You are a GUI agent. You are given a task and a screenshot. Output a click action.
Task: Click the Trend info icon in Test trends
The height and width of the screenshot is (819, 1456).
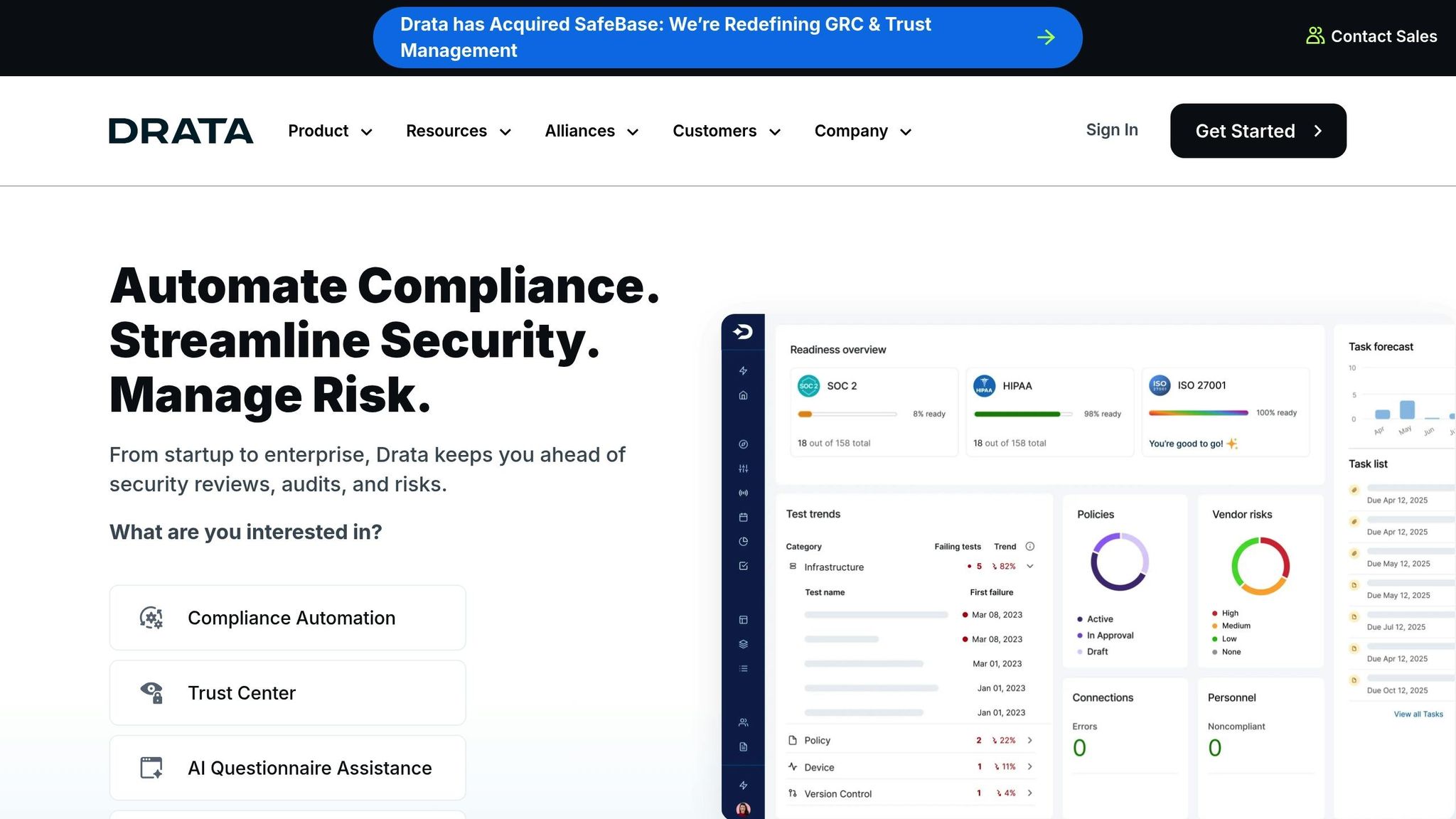point(1029,546)
